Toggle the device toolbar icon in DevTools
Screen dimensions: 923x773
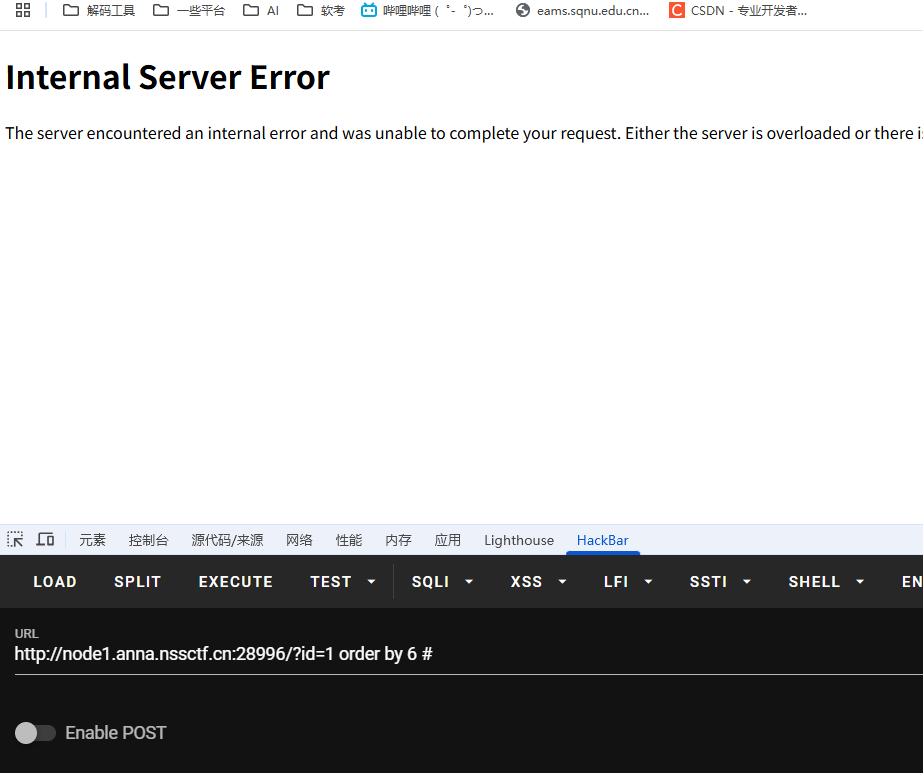click(45, 540)
